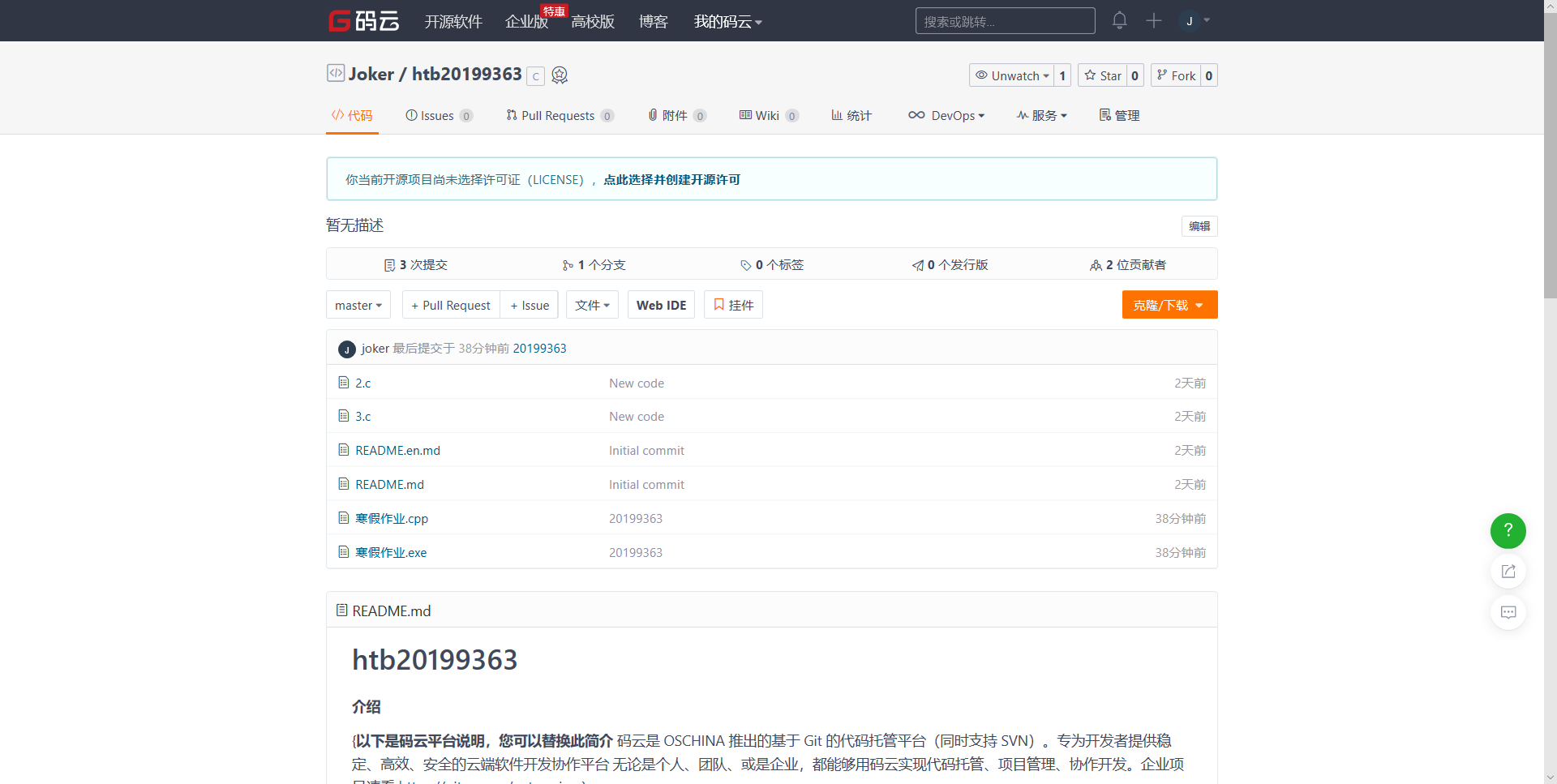Screen dimensions: 1557x784
Task: Go to 高校版 in top navigation
Action: [593, 21]
